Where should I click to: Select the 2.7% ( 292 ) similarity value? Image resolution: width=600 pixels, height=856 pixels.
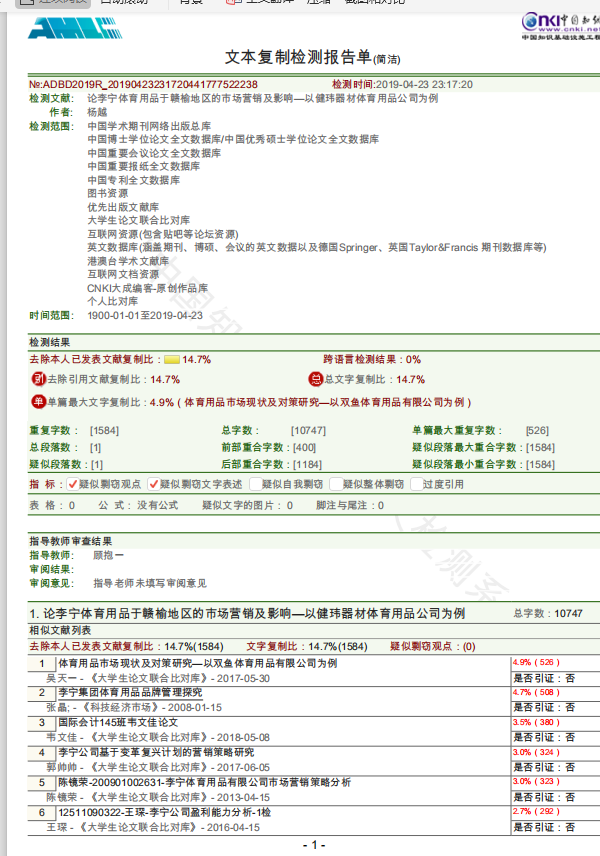coord(536,812)
